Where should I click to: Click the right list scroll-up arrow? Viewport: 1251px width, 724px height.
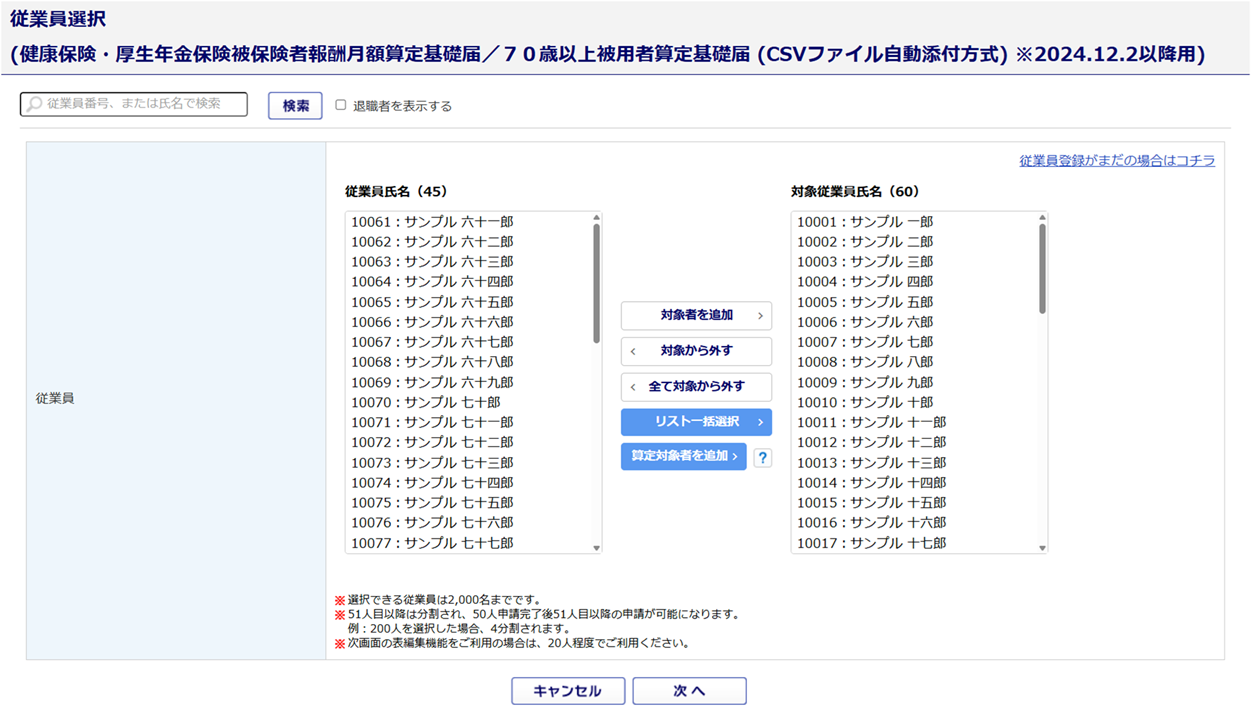[1042, 217]
